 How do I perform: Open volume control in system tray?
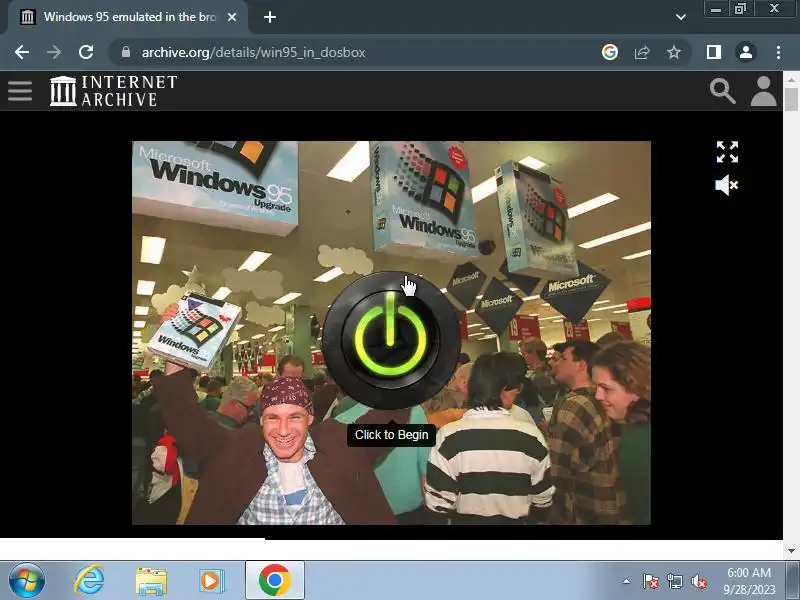699,581
